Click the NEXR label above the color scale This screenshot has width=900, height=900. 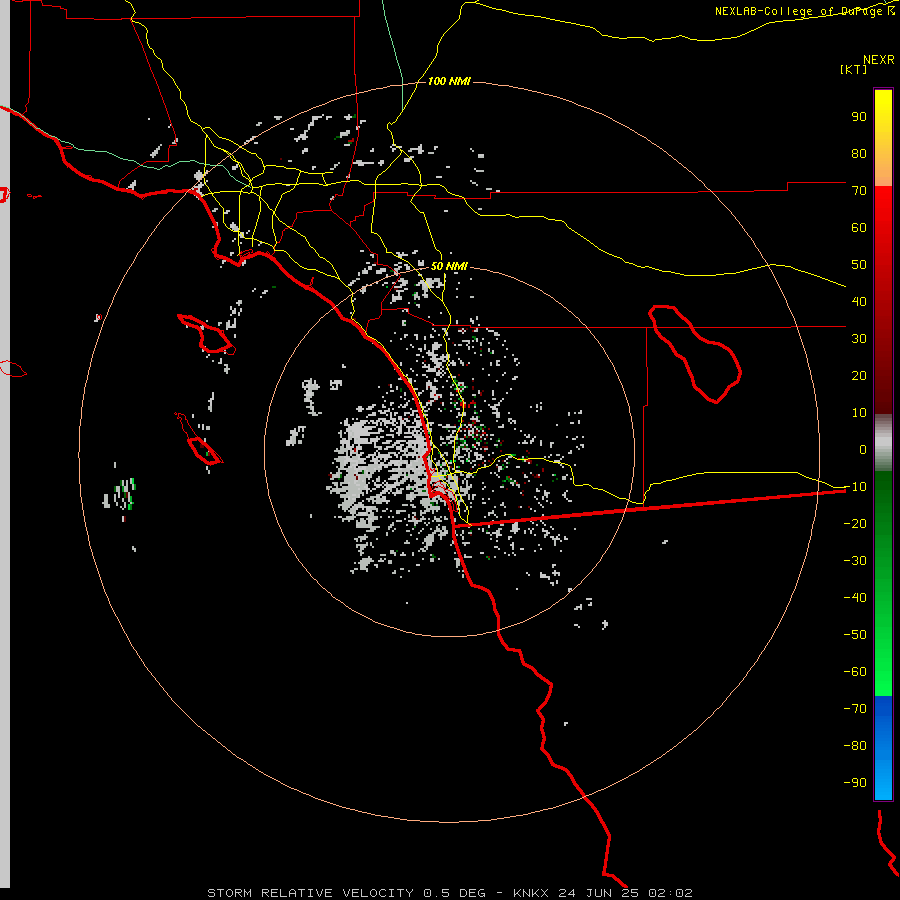coord(878,60)
